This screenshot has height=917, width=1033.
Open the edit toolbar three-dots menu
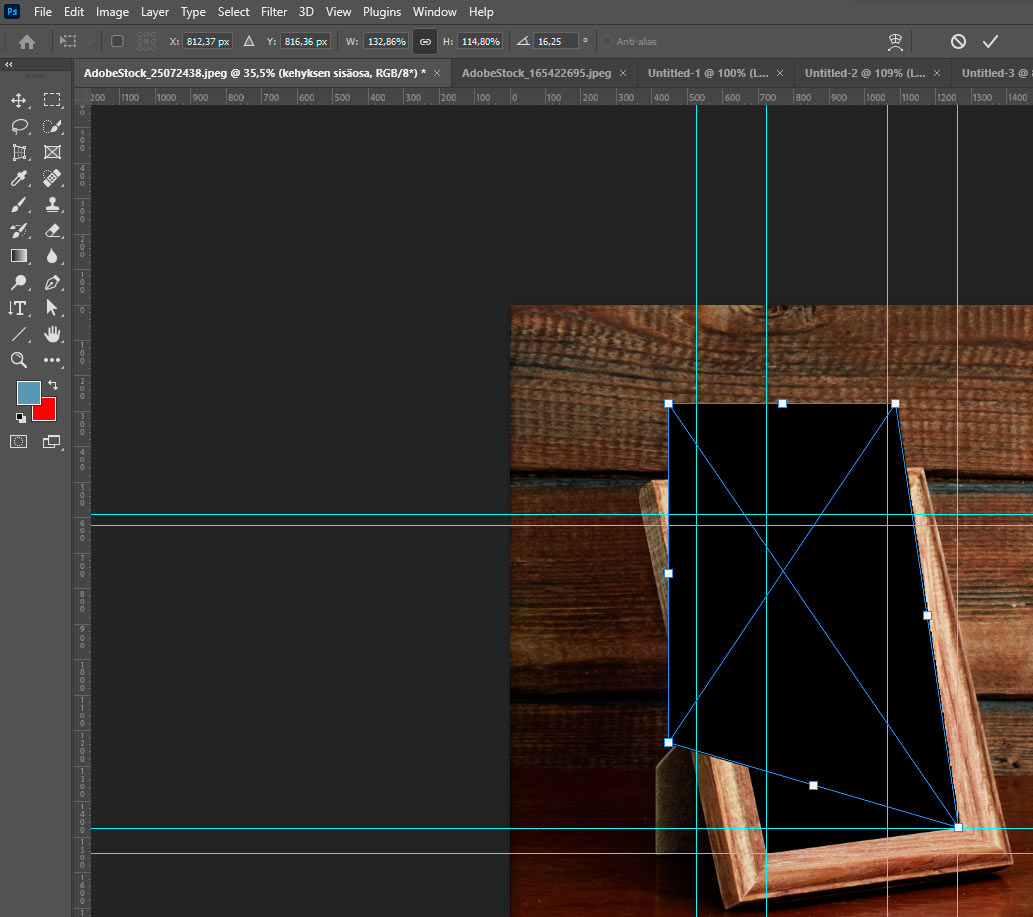pos(52,360)
